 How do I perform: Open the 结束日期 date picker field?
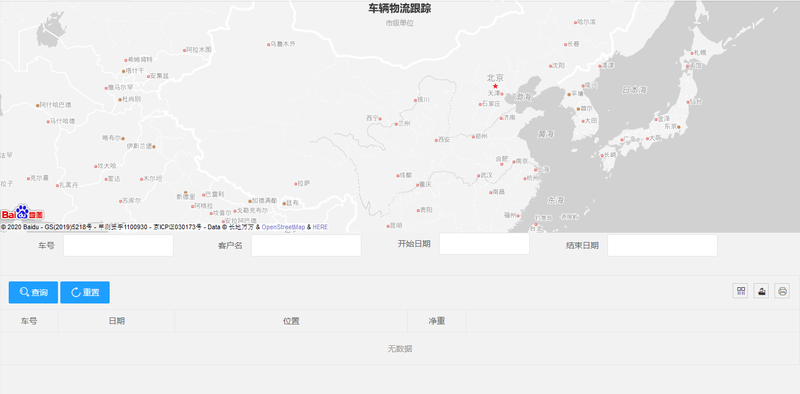click(x=662, y=245)
